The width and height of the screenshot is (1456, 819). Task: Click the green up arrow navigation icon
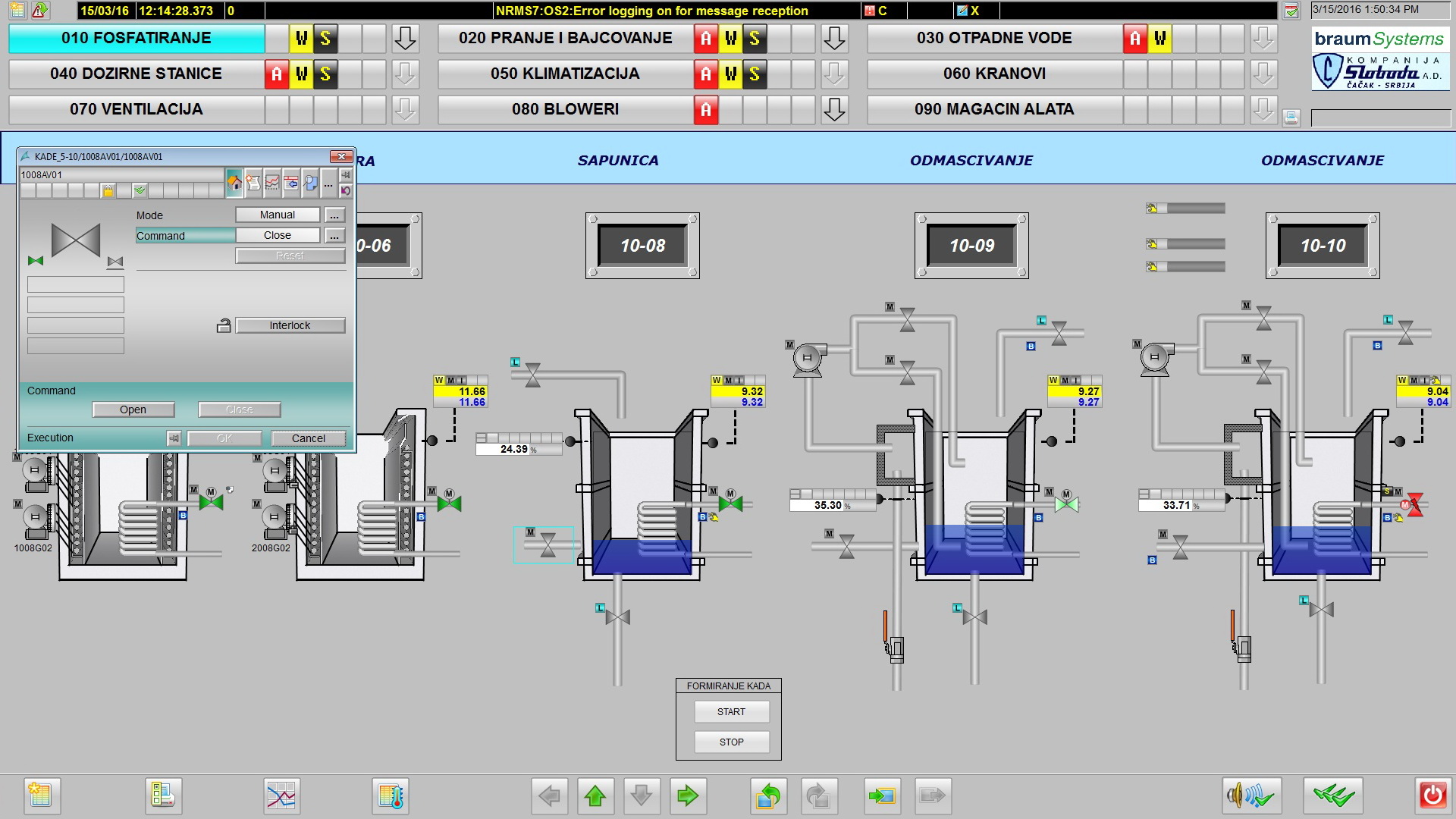(595, 795)
